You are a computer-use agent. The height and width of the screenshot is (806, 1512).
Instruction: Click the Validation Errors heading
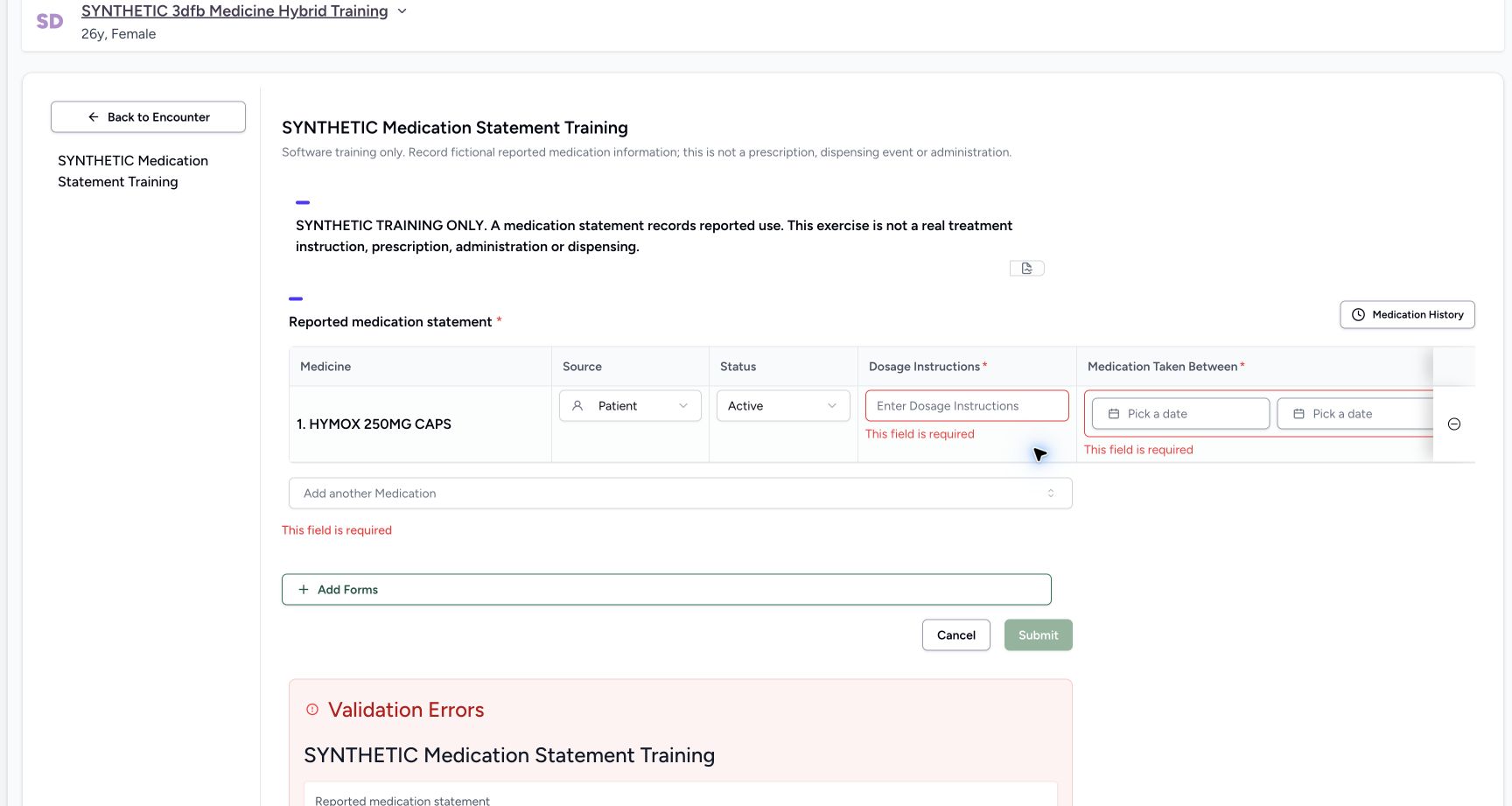coord(406,710)
